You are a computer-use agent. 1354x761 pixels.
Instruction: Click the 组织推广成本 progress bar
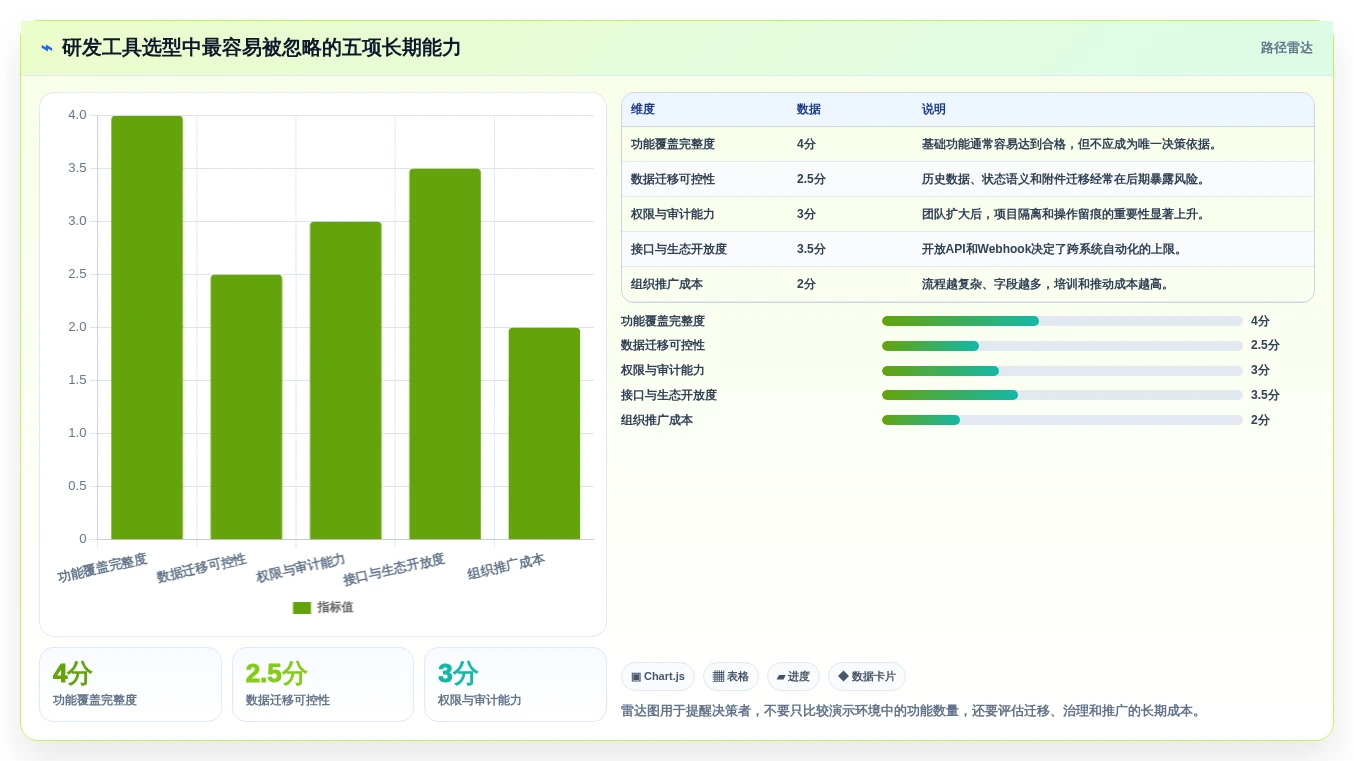coord(1062,420)
